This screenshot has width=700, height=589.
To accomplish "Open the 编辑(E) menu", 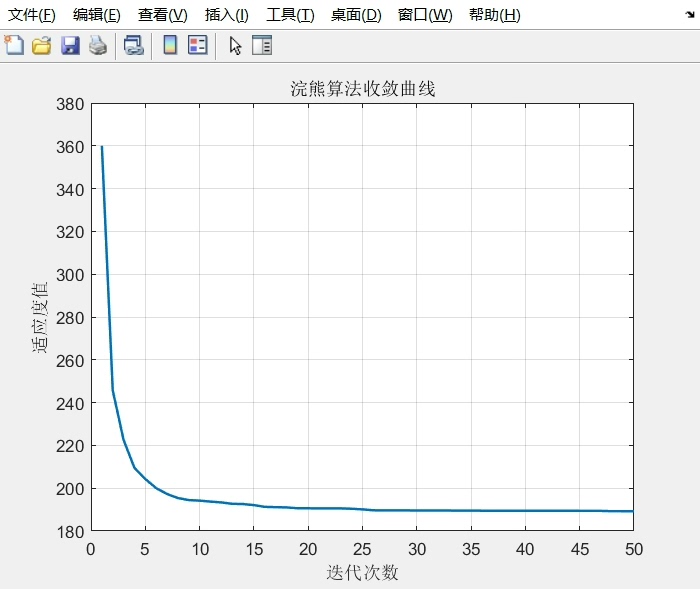I will 97,15.
